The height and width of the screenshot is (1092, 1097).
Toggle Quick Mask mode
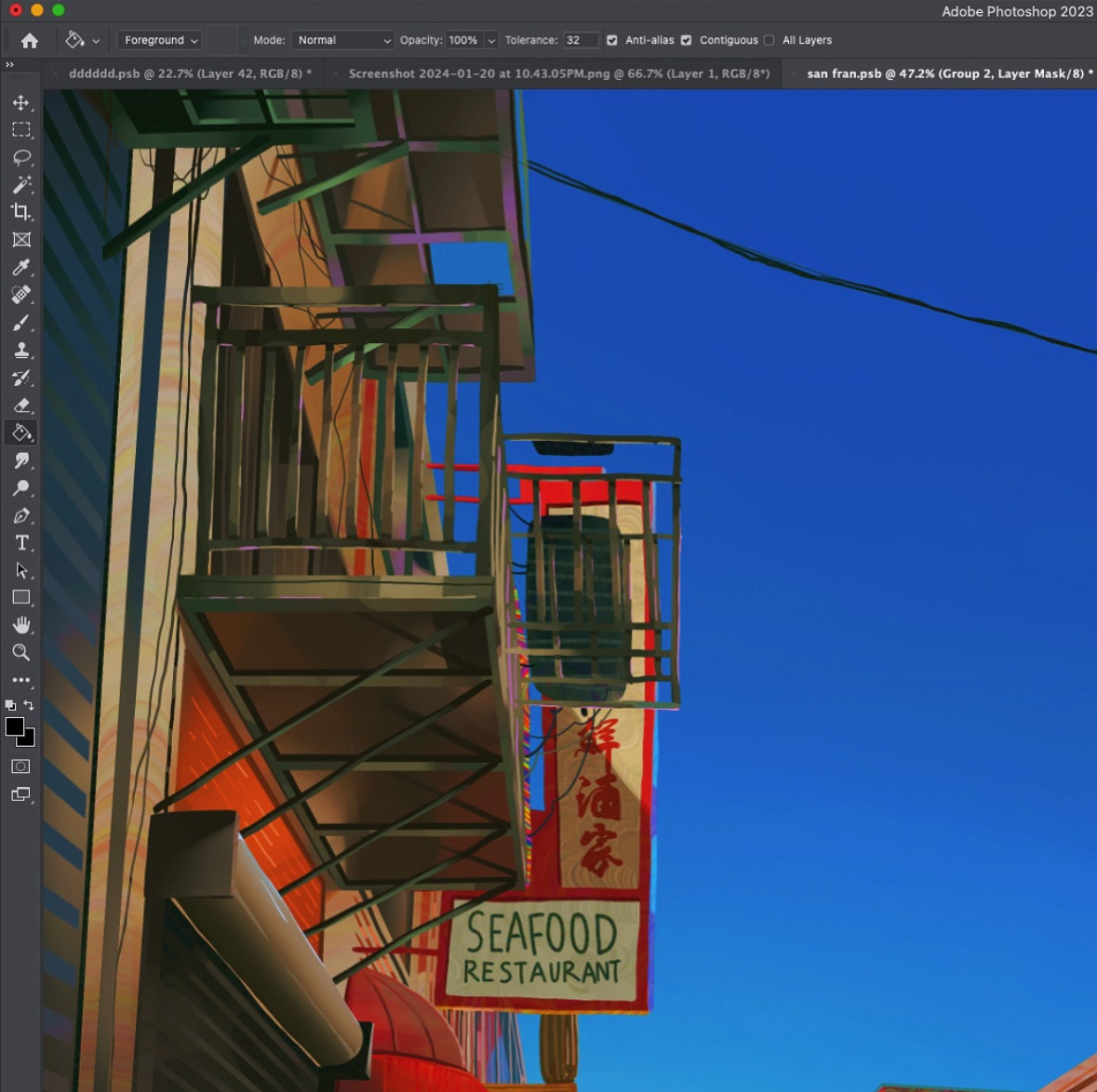[21, 766]
